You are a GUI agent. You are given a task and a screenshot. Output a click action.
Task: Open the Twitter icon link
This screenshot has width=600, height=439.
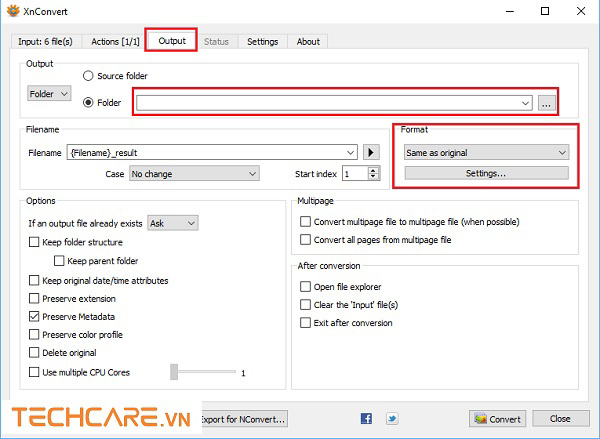point(392,418)
